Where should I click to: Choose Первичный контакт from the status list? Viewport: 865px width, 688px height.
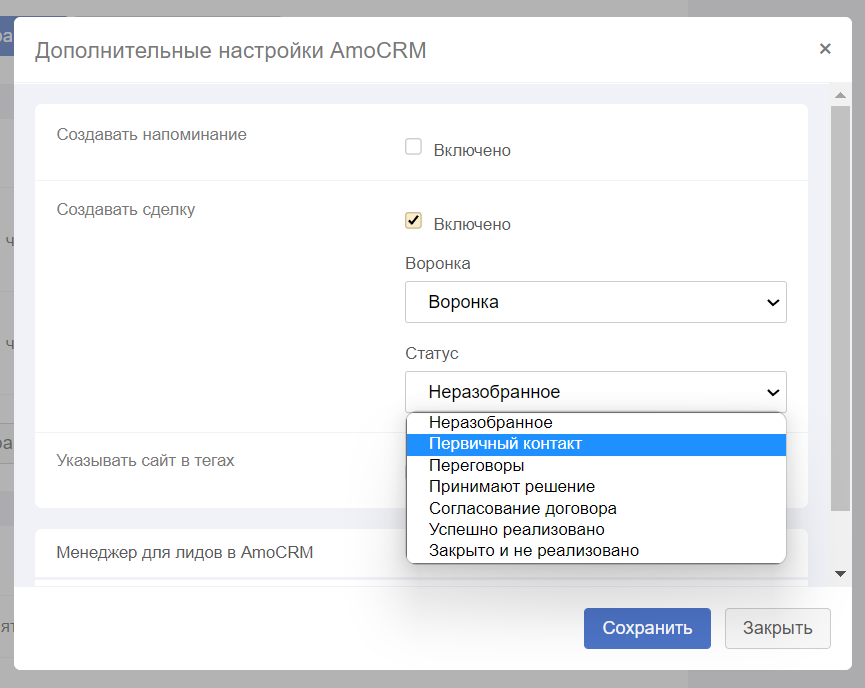(596, 444)
